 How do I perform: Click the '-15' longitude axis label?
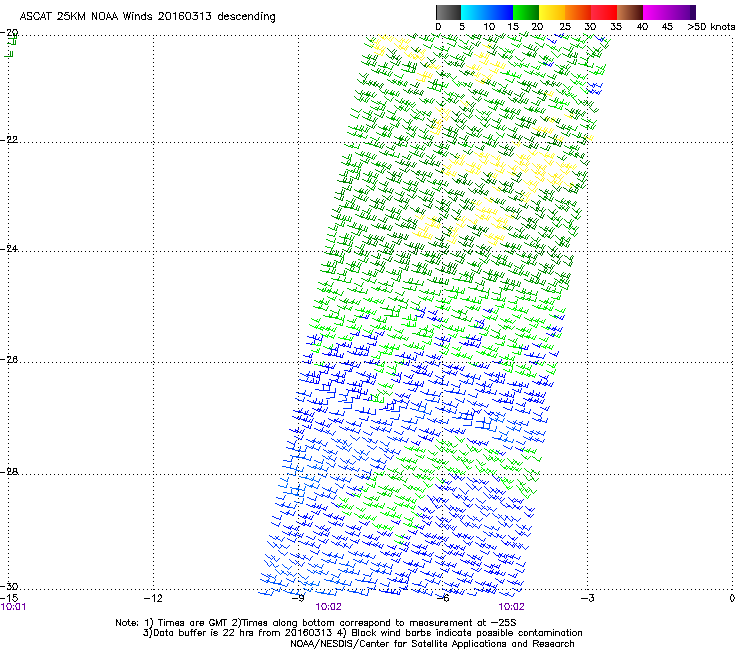coord(8,598)
